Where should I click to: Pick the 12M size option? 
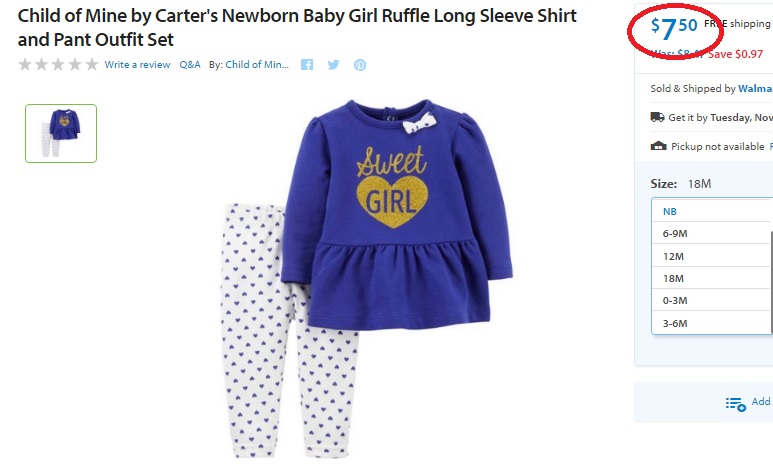[x=712, y=256]
